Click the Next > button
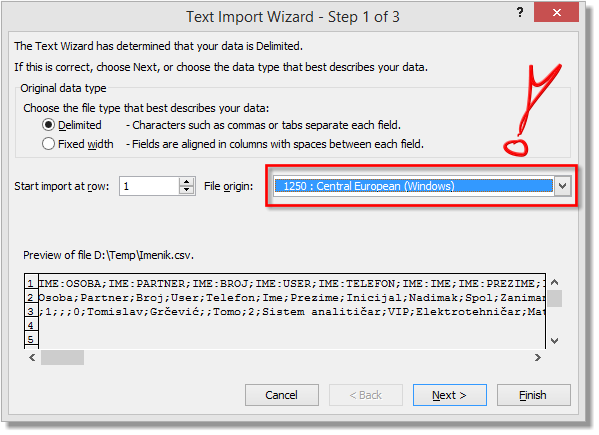 (450, 395)
